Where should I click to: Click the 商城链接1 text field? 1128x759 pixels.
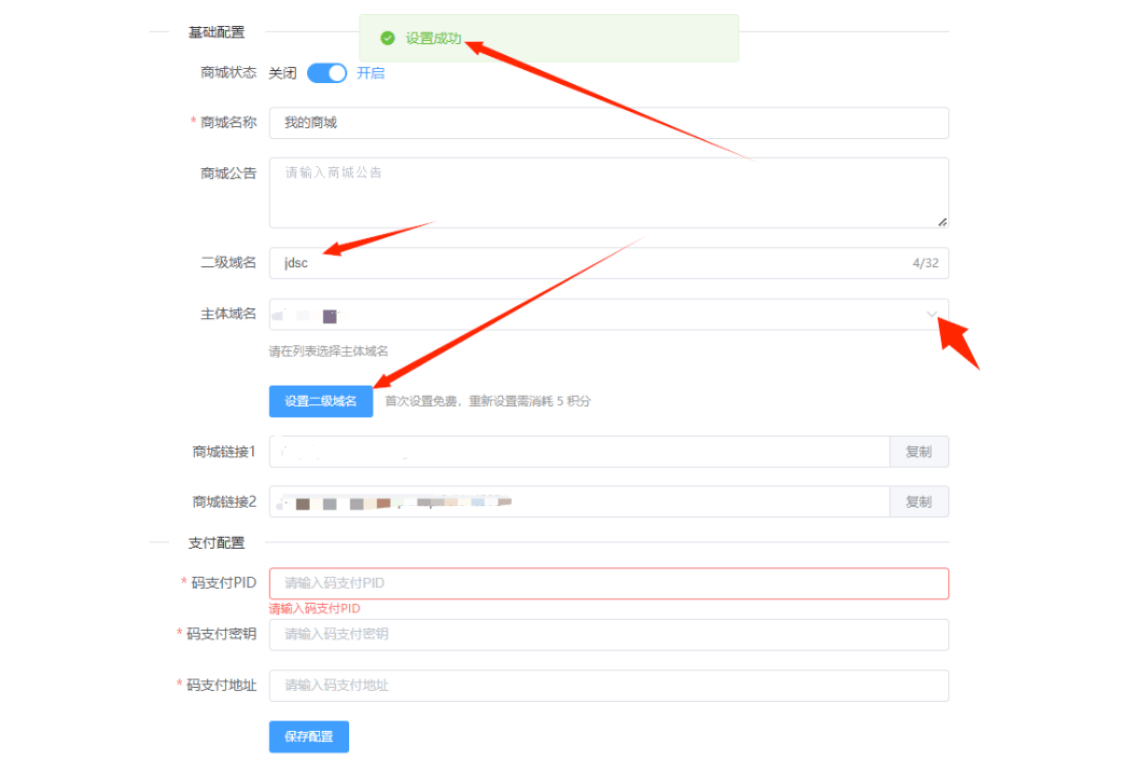pyautogui.click(x=578, y=452)
